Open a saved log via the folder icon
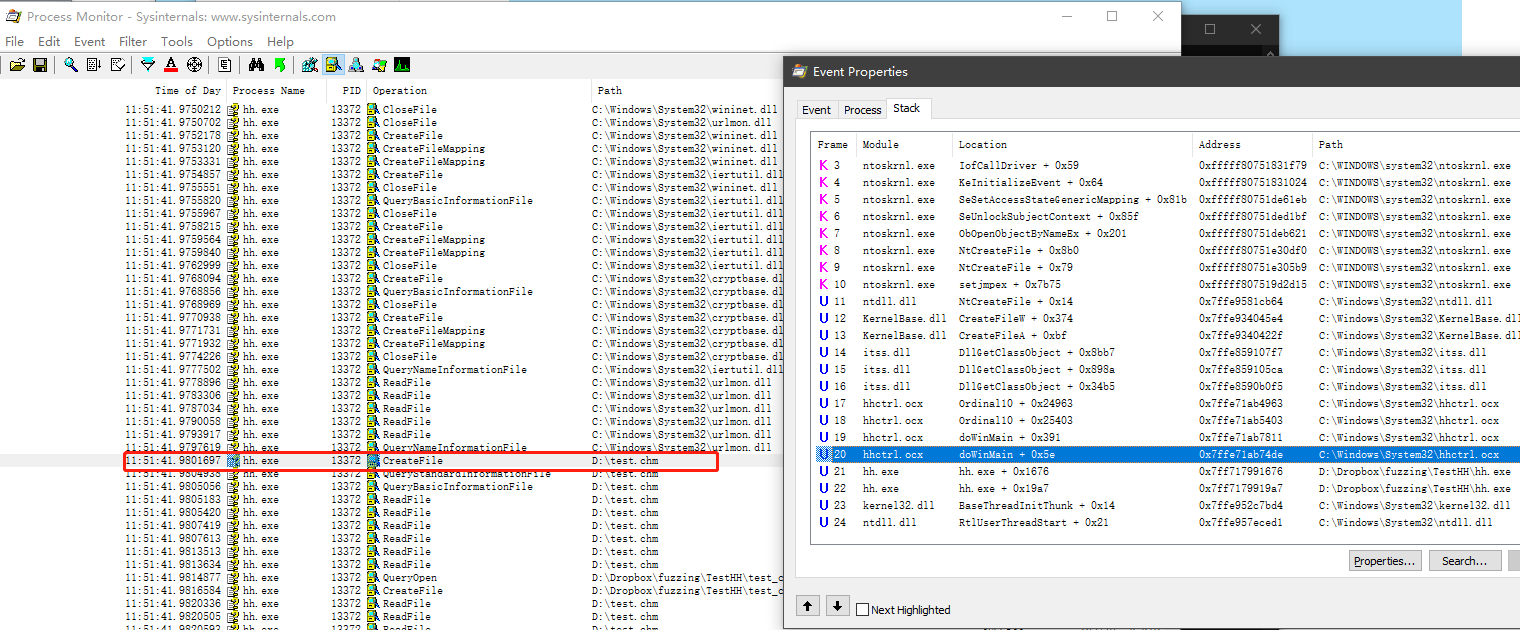1520x630 pixels. (17, 65)
